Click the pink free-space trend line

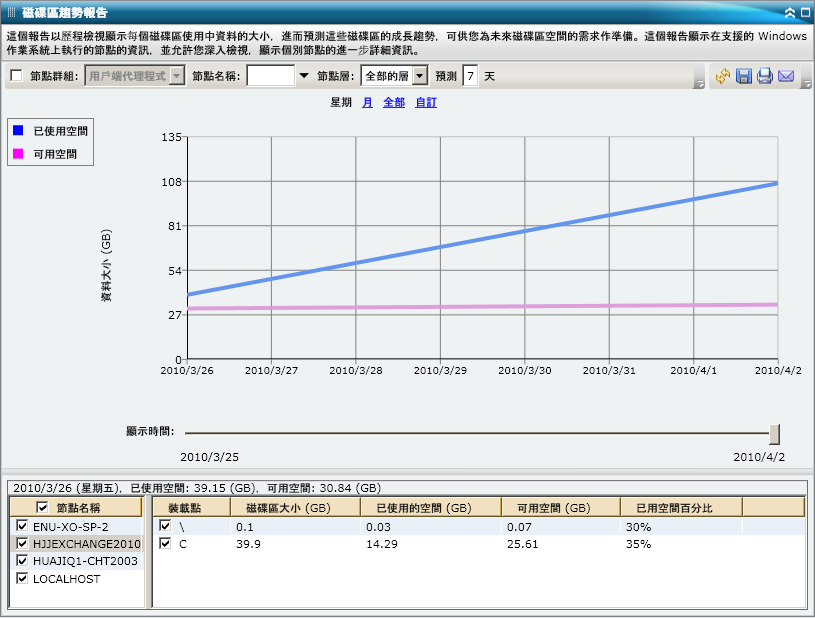click(482, 307)
